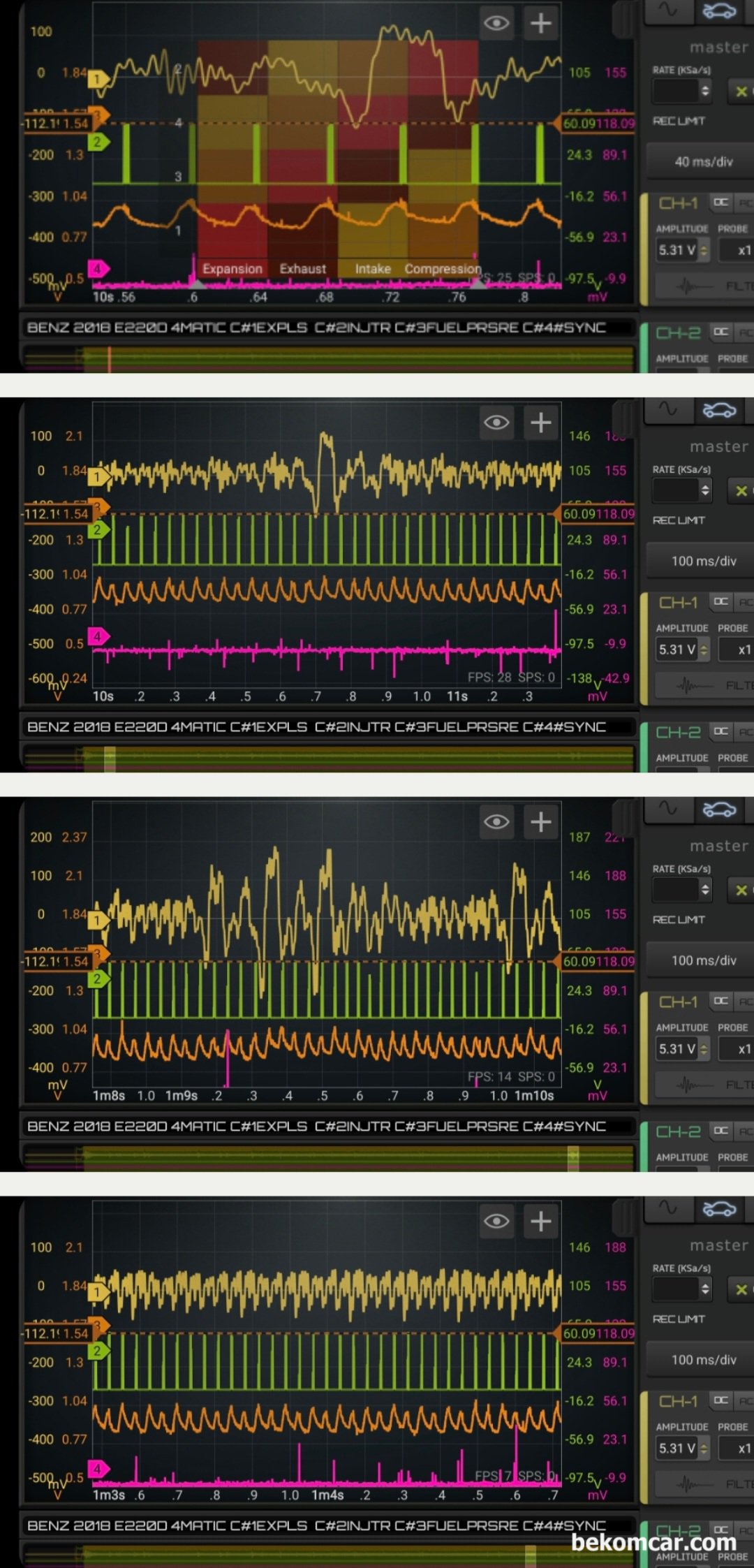Click overview strip position handle under 10s–11s capture
Screen dimensions: 754x1568
click(110, 759)
